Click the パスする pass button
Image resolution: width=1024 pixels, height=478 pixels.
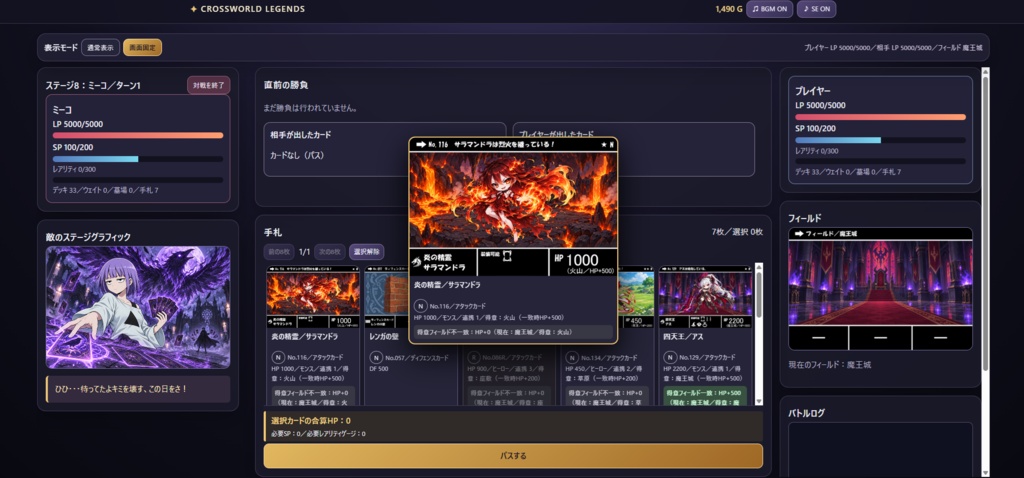pos(513,456)
